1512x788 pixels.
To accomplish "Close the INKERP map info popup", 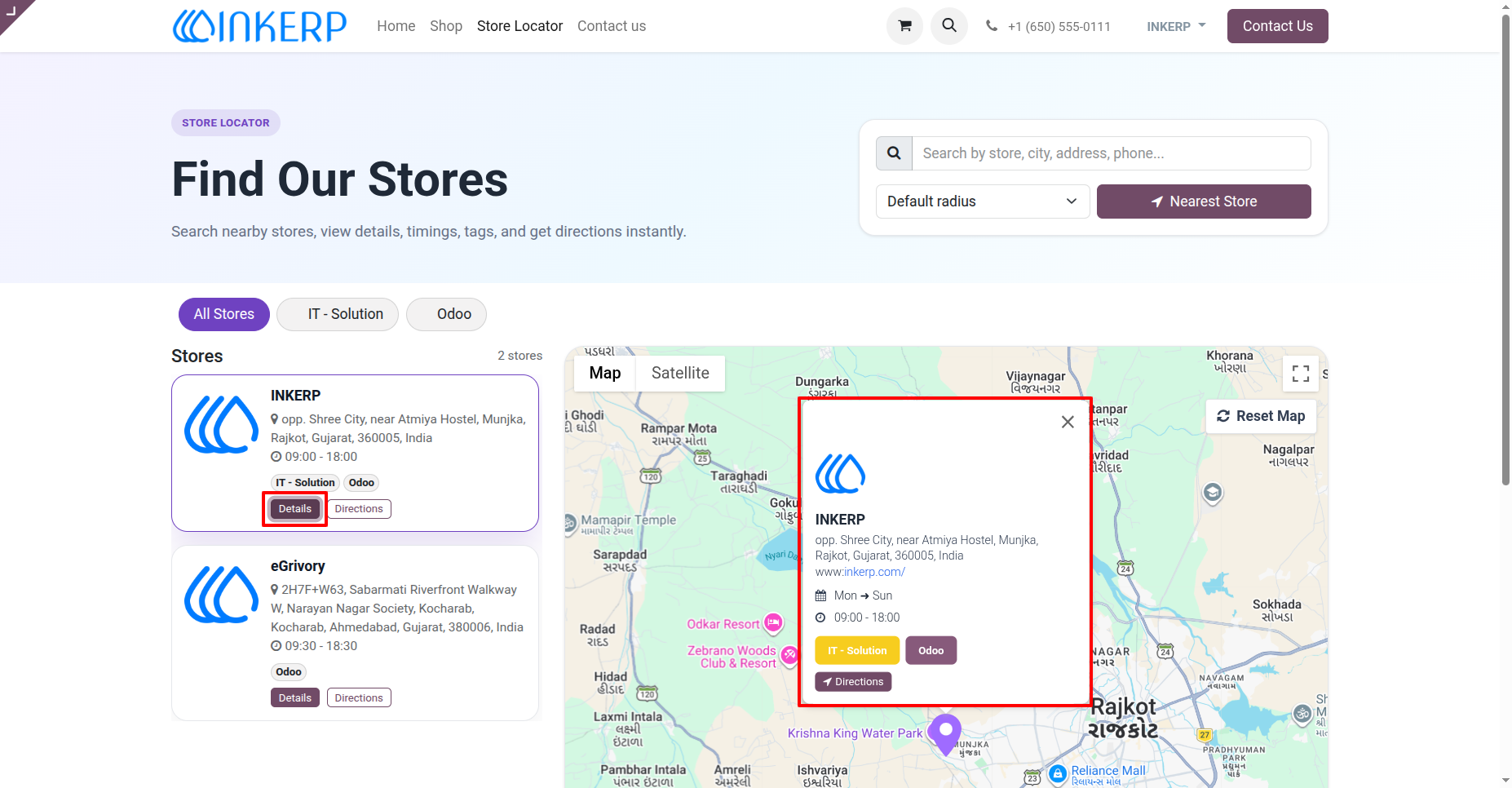I will (1068, 422).
